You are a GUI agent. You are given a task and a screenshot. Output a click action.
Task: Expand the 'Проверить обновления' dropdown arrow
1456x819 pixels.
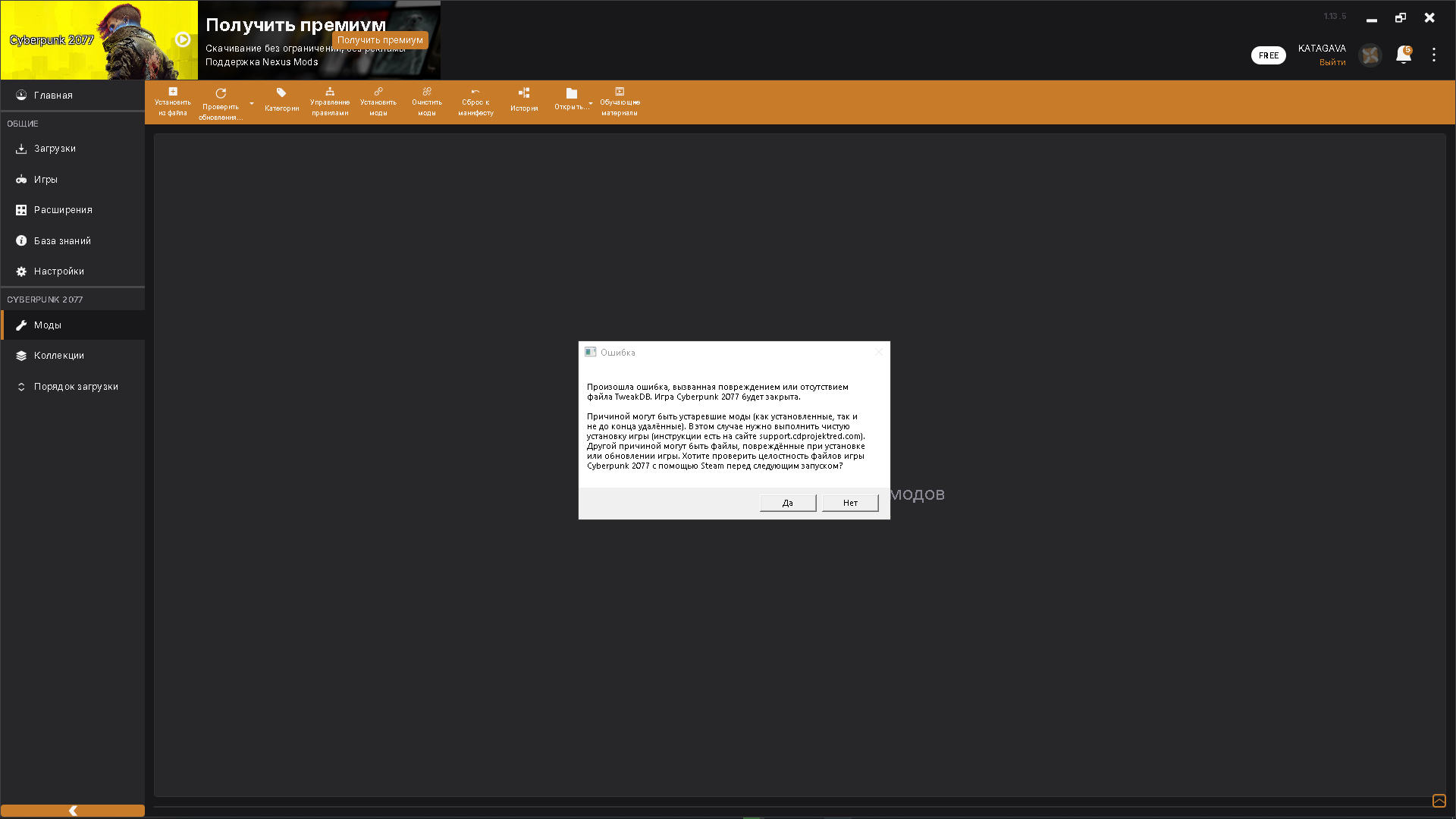tap(252, 104)
